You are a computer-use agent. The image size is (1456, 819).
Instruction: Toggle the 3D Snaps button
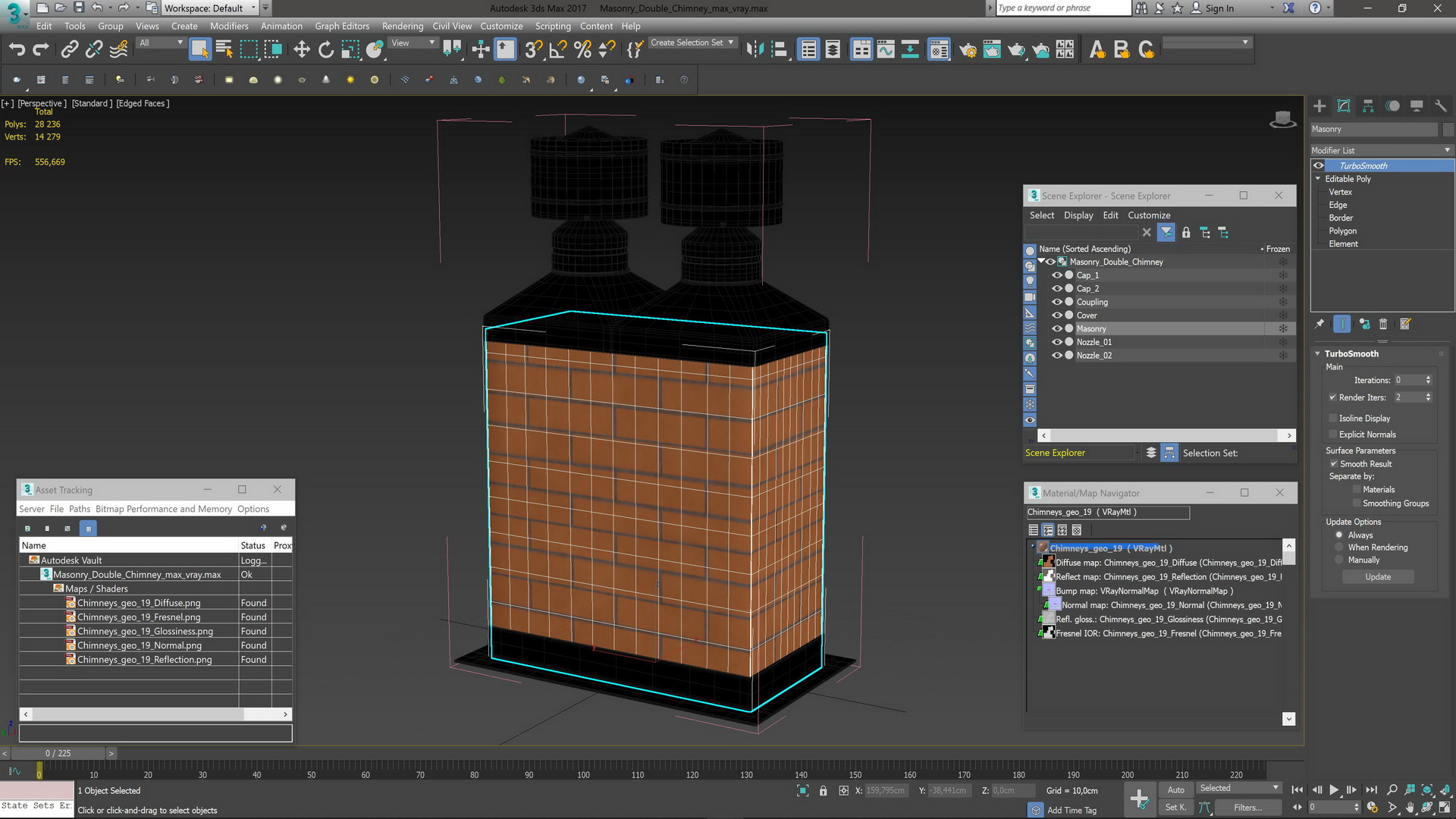point(533,50)
